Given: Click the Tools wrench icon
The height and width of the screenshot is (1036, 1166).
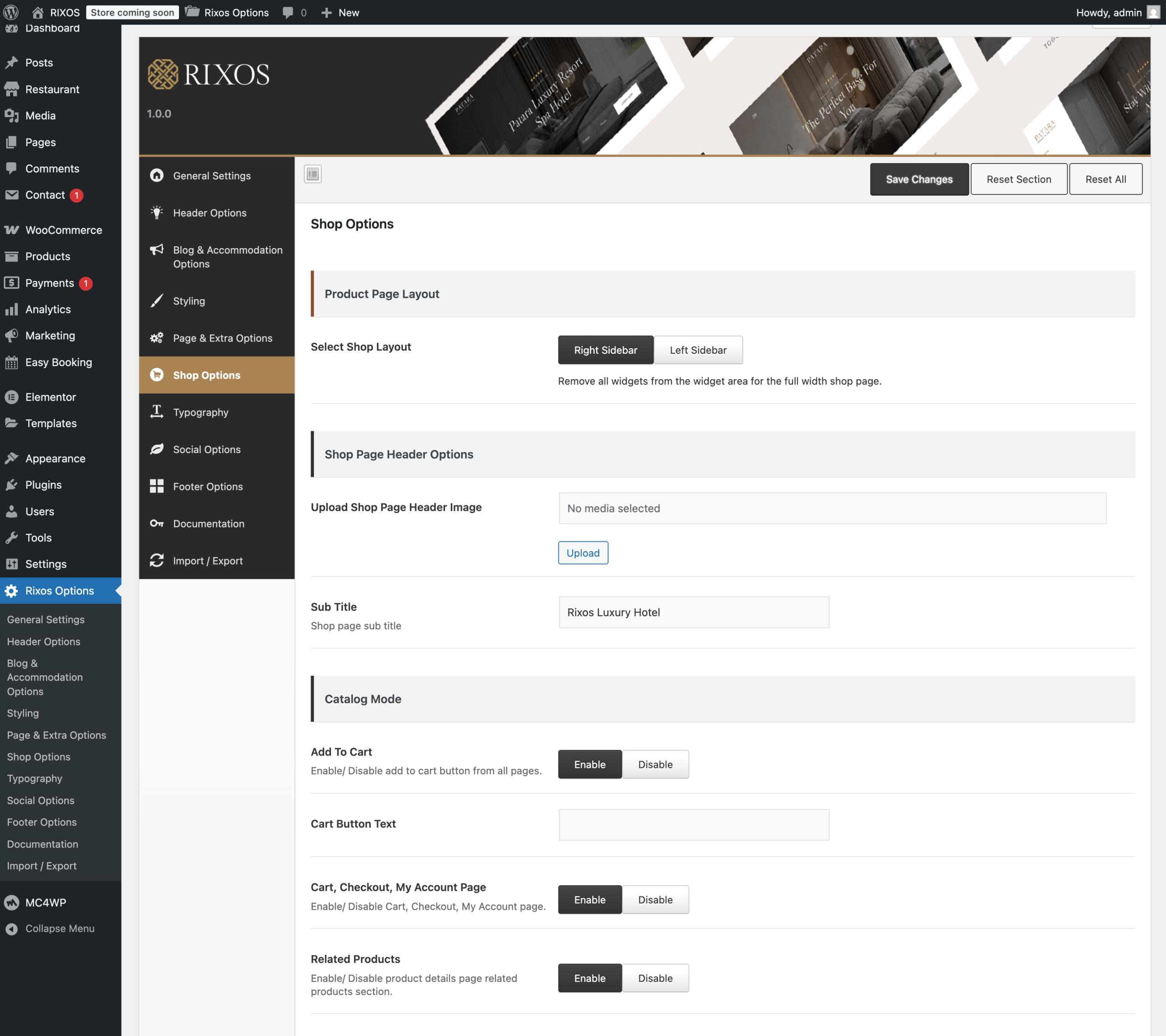Looking at the screenshot, I should pyautogui.click(x=11, y=537).
